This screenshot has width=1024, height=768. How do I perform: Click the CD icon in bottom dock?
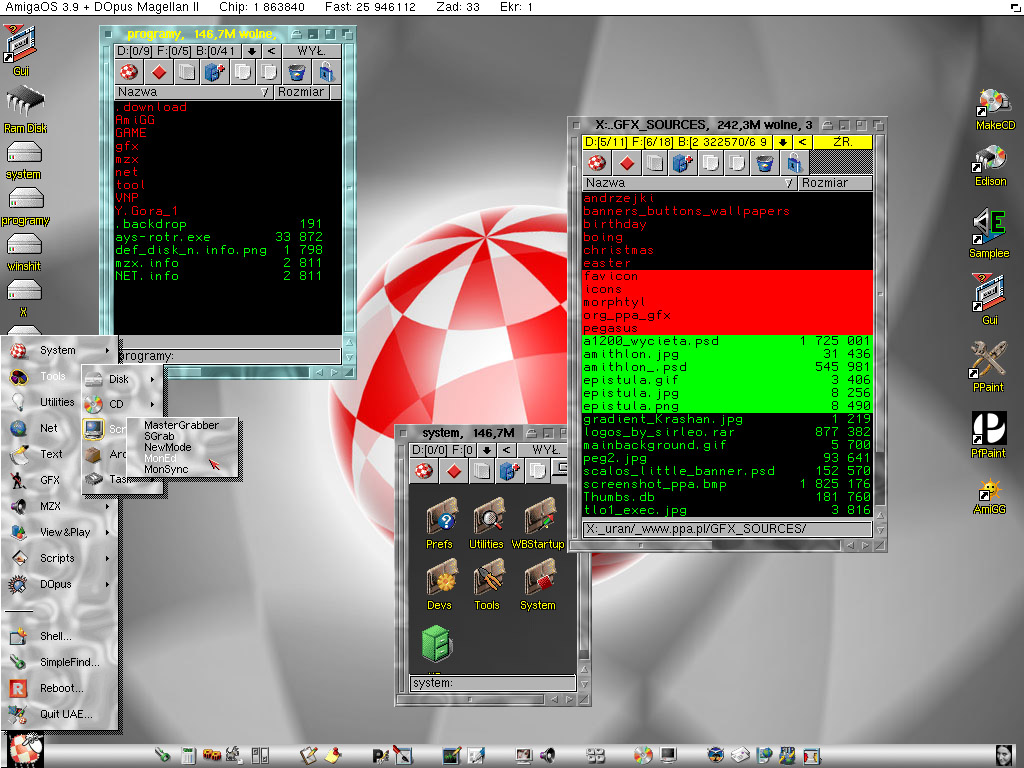pyautogui.click(x=643, y=756)
